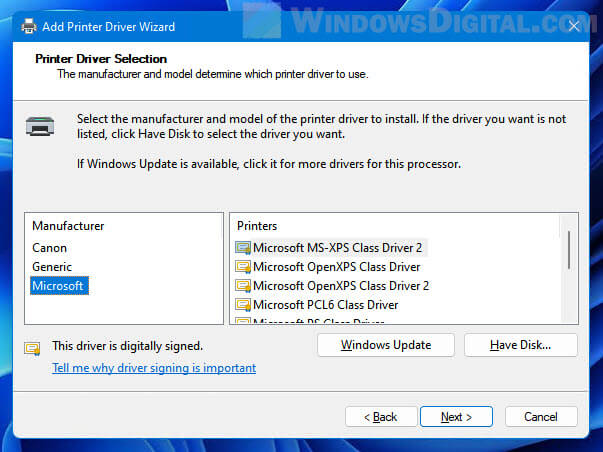This screenshot has width=603, height=452.
Task: Click the large printer illustration icon
Action: click(x=40, y=126)
